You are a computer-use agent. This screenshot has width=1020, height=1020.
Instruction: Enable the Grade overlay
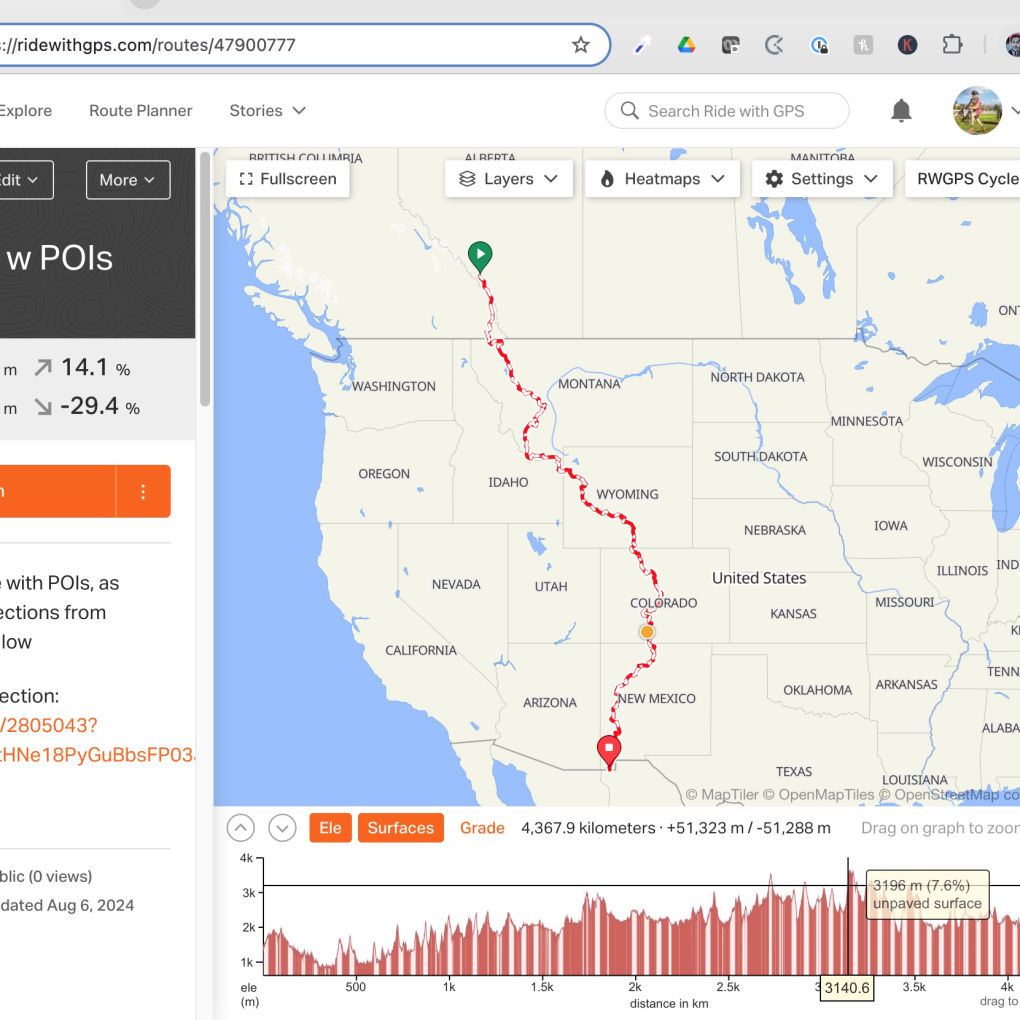(482, 828)
